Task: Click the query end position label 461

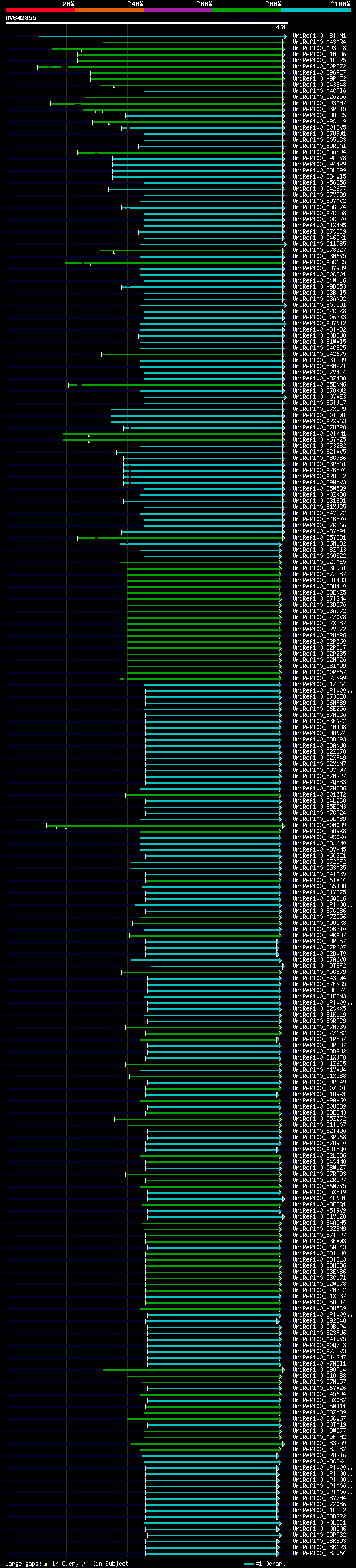Action: tap(280, 27)
